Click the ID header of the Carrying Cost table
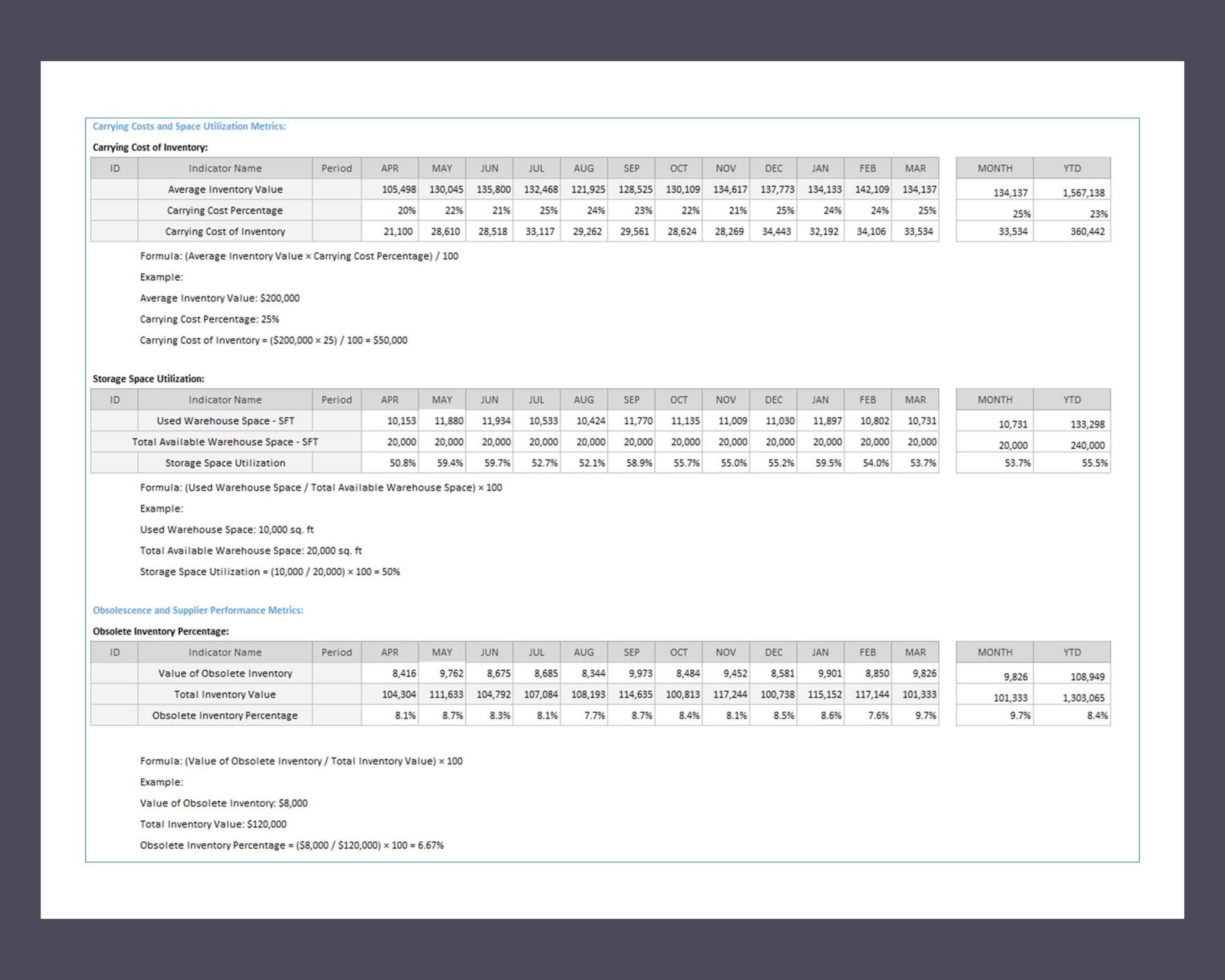 (114, 168)
